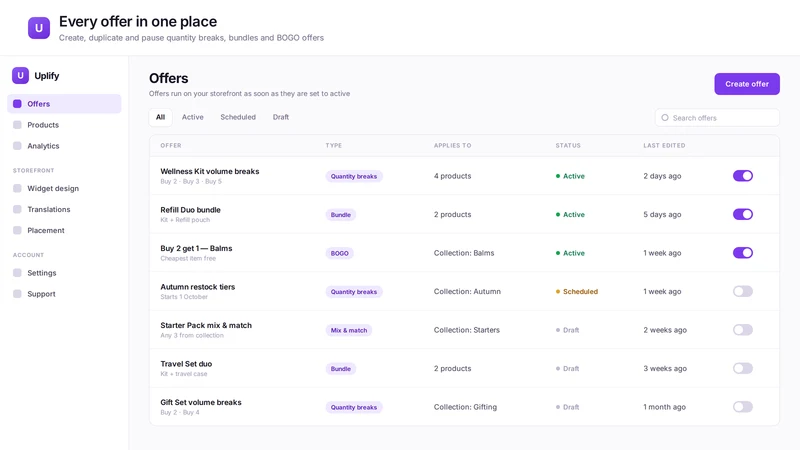Open Starter Pack mix & match offer
800x450 pixels.
(x=206, y=326)
